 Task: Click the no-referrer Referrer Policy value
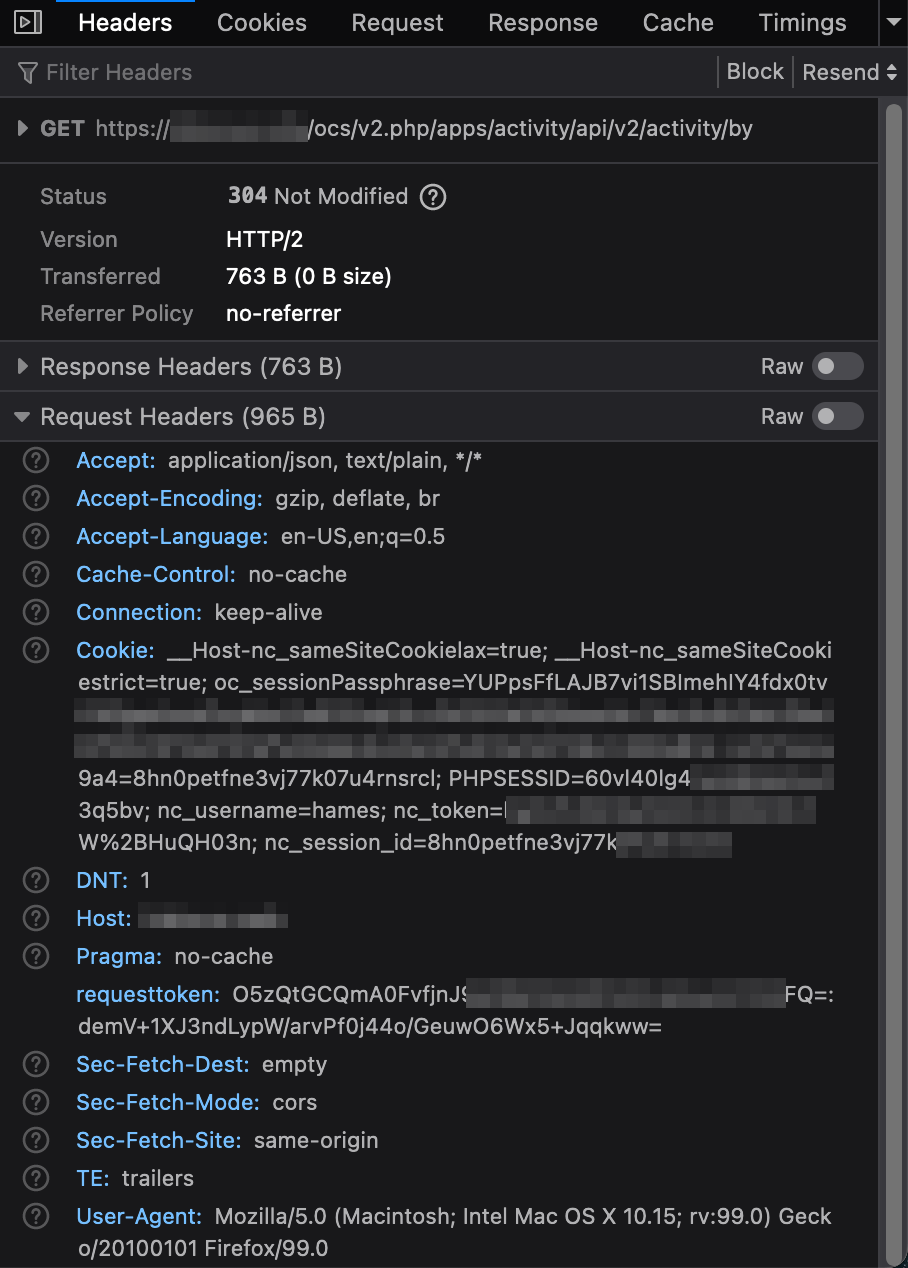(x=283, y=313)
